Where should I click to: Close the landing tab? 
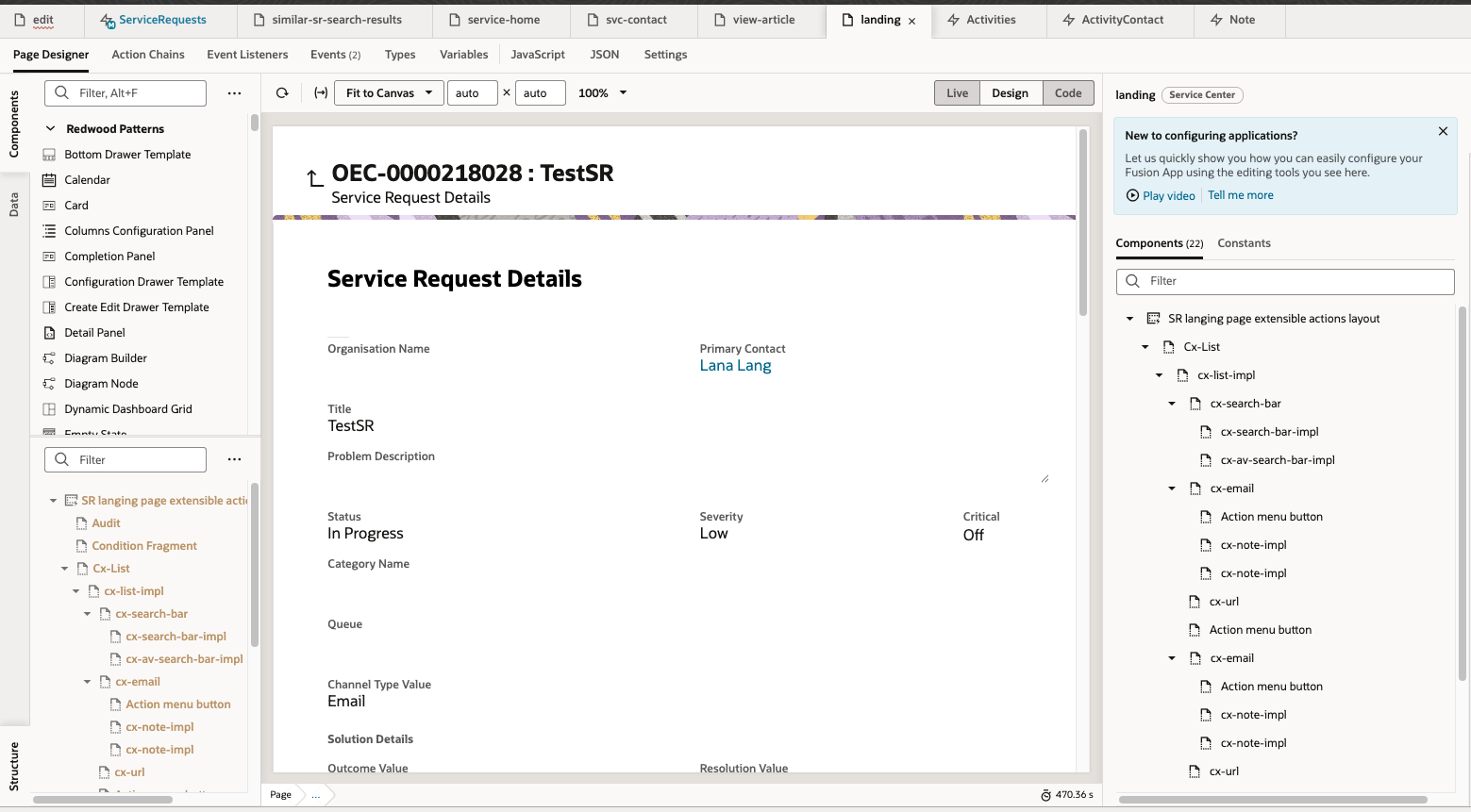(911, 21)
